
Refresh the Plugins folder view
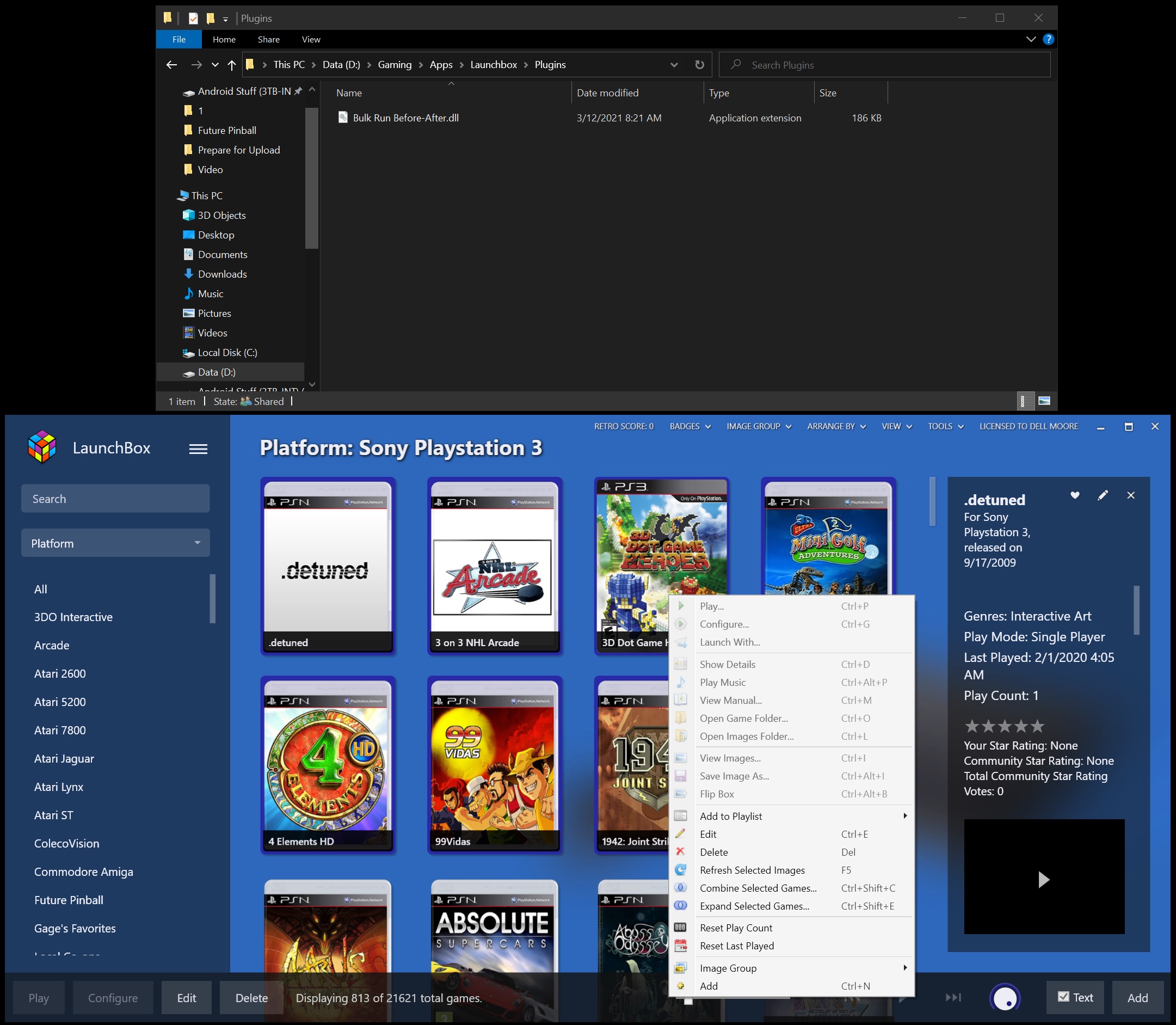point(699,65)
